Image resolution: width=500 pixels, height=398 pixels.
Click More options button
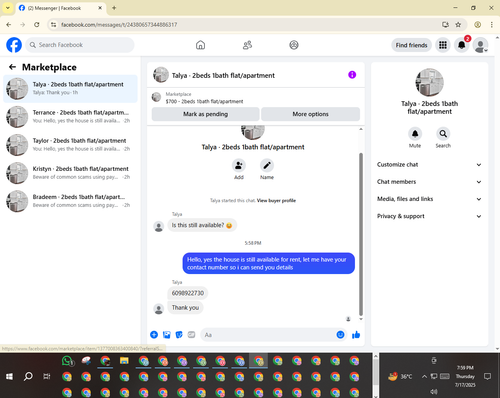coord(310,114)
